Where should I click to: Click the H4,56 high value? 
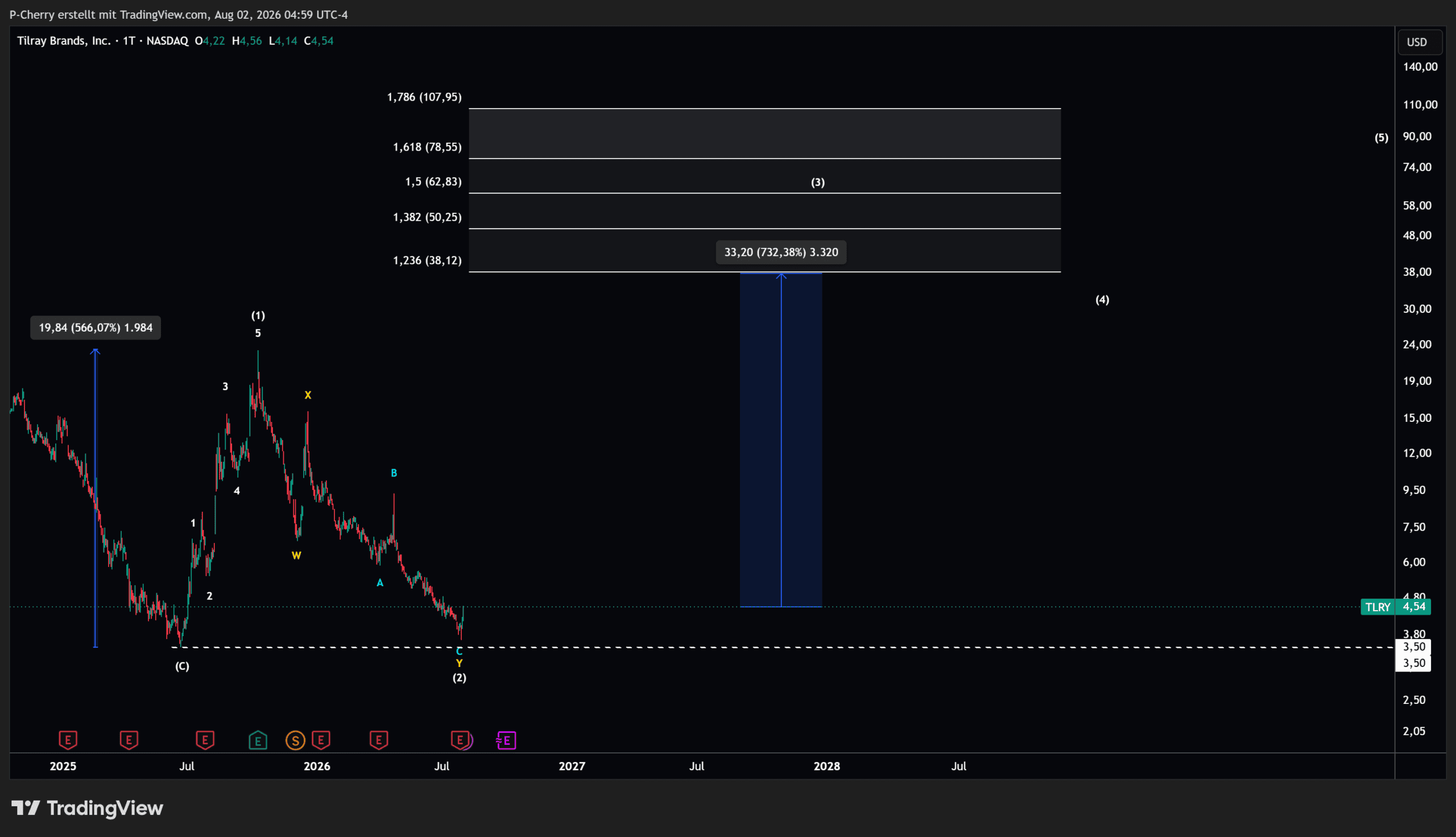pos(247,41)
